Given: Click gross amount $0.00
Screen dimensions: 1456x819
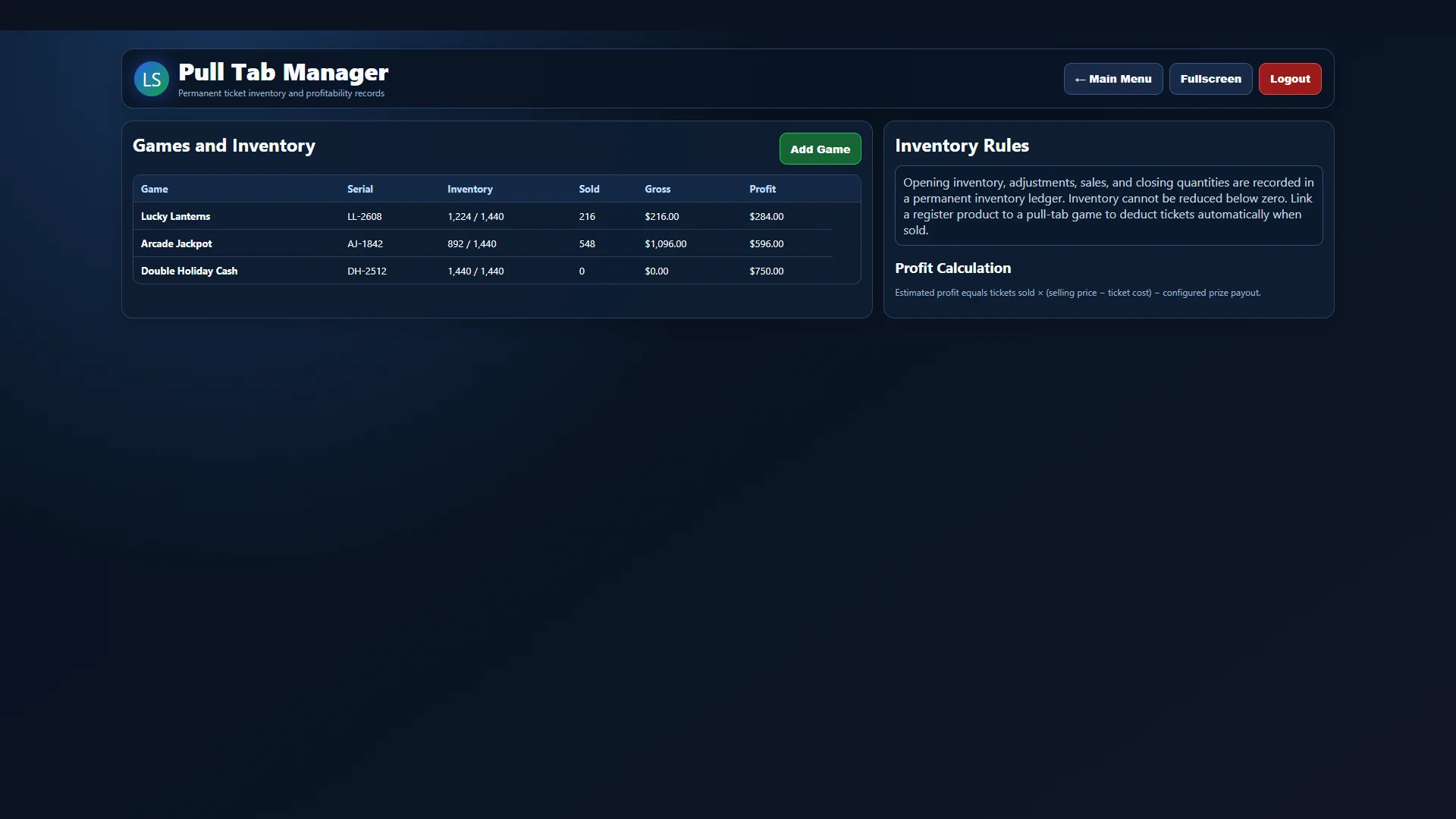Looking at the screenshot, I should pyautogui.click(x=656, y=271).
